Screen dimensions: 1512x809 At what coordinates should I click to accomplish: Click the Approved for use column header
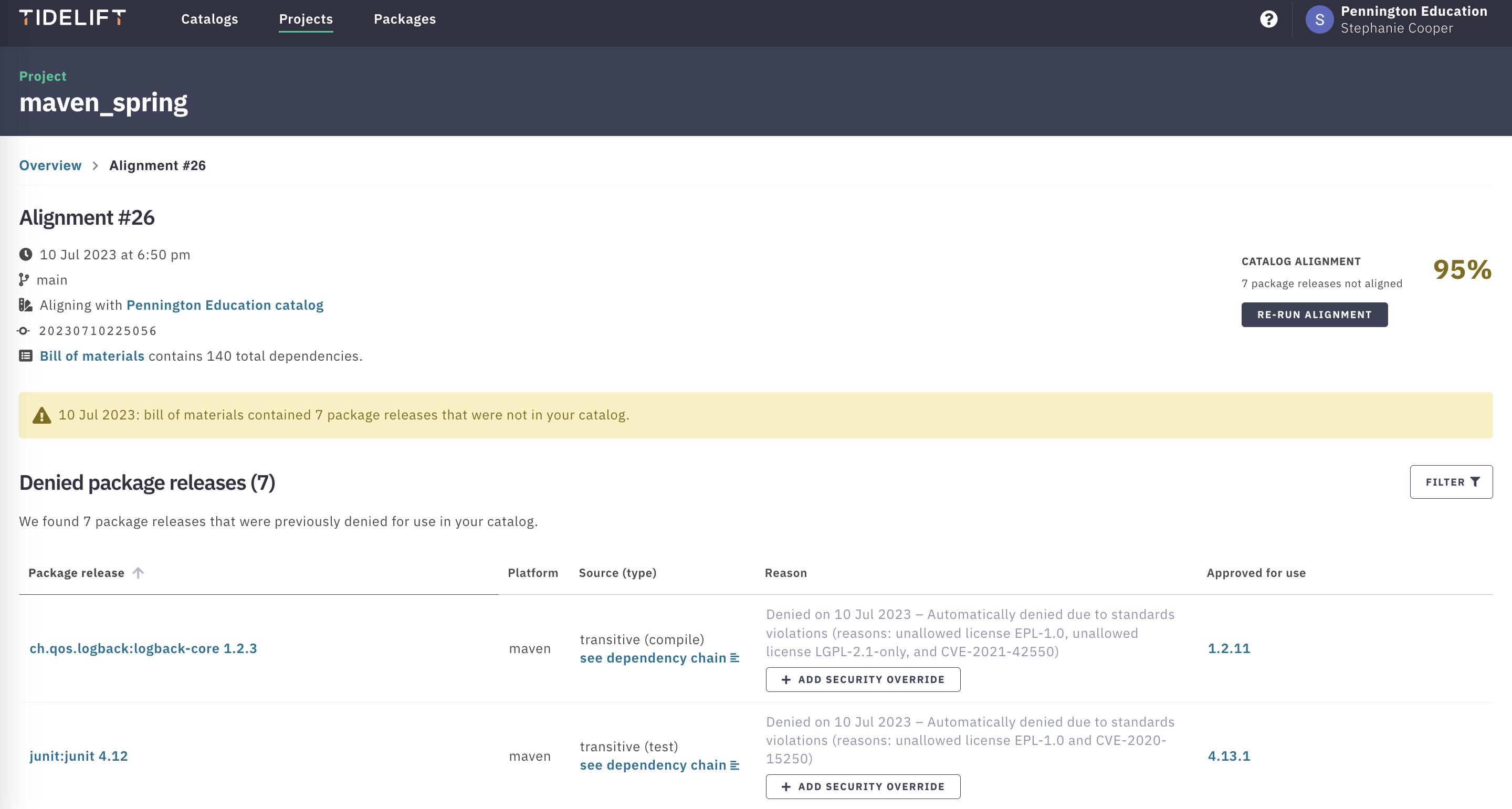tap(1255, 573)
